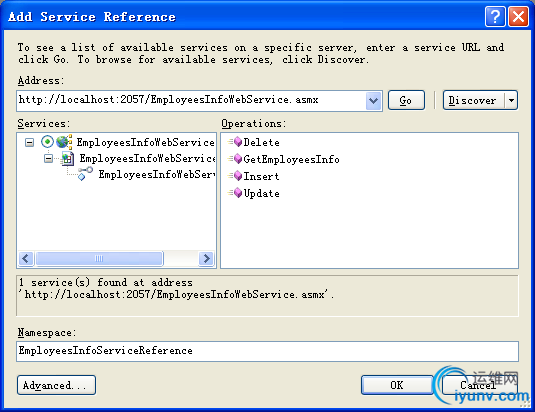Viewport: 535px width, 412px height.
Task: Click the Delete operation text
Action: [x=261, y=142]
